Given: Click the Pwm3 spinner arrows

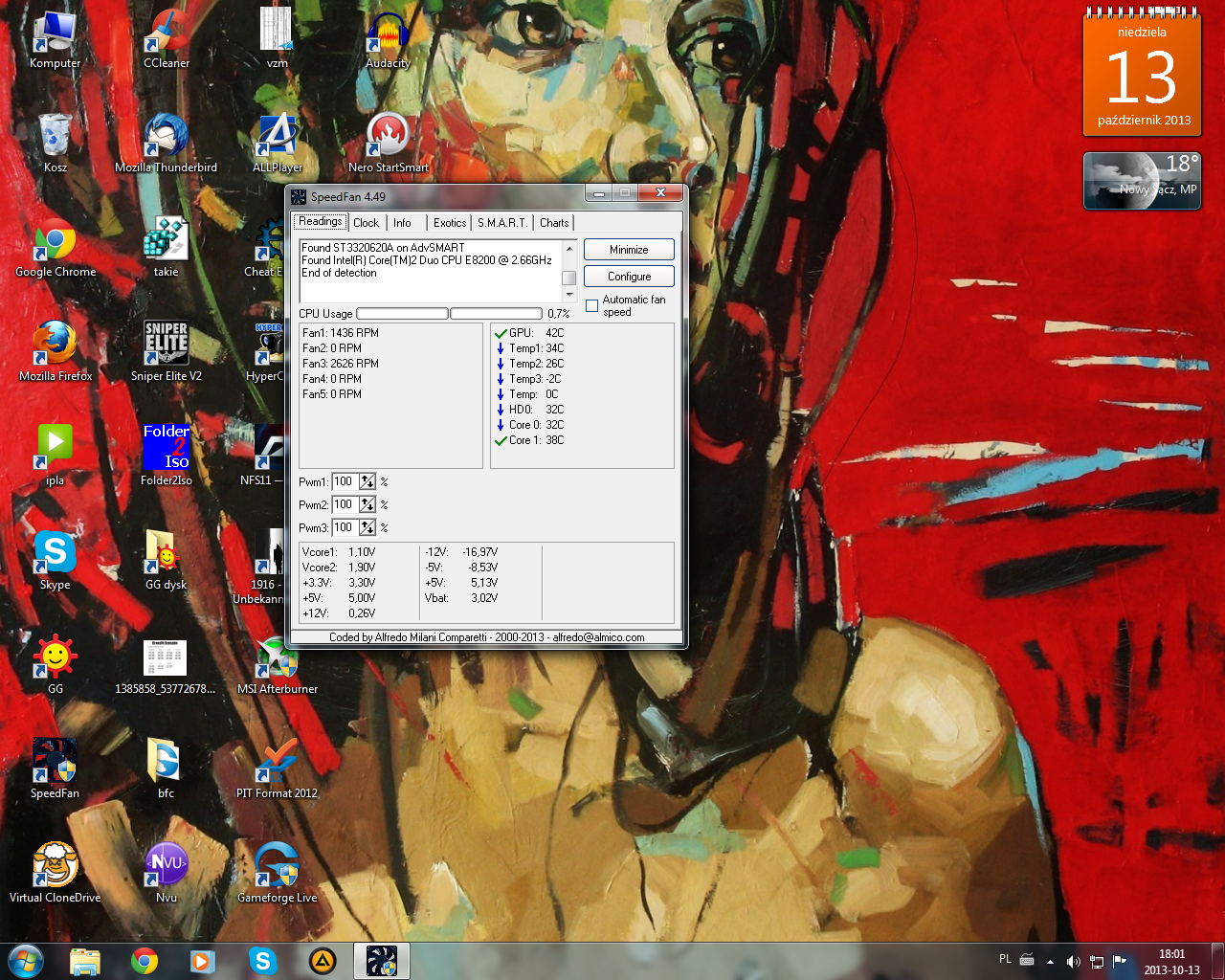Looking at the screenshot, I should 367,528.
